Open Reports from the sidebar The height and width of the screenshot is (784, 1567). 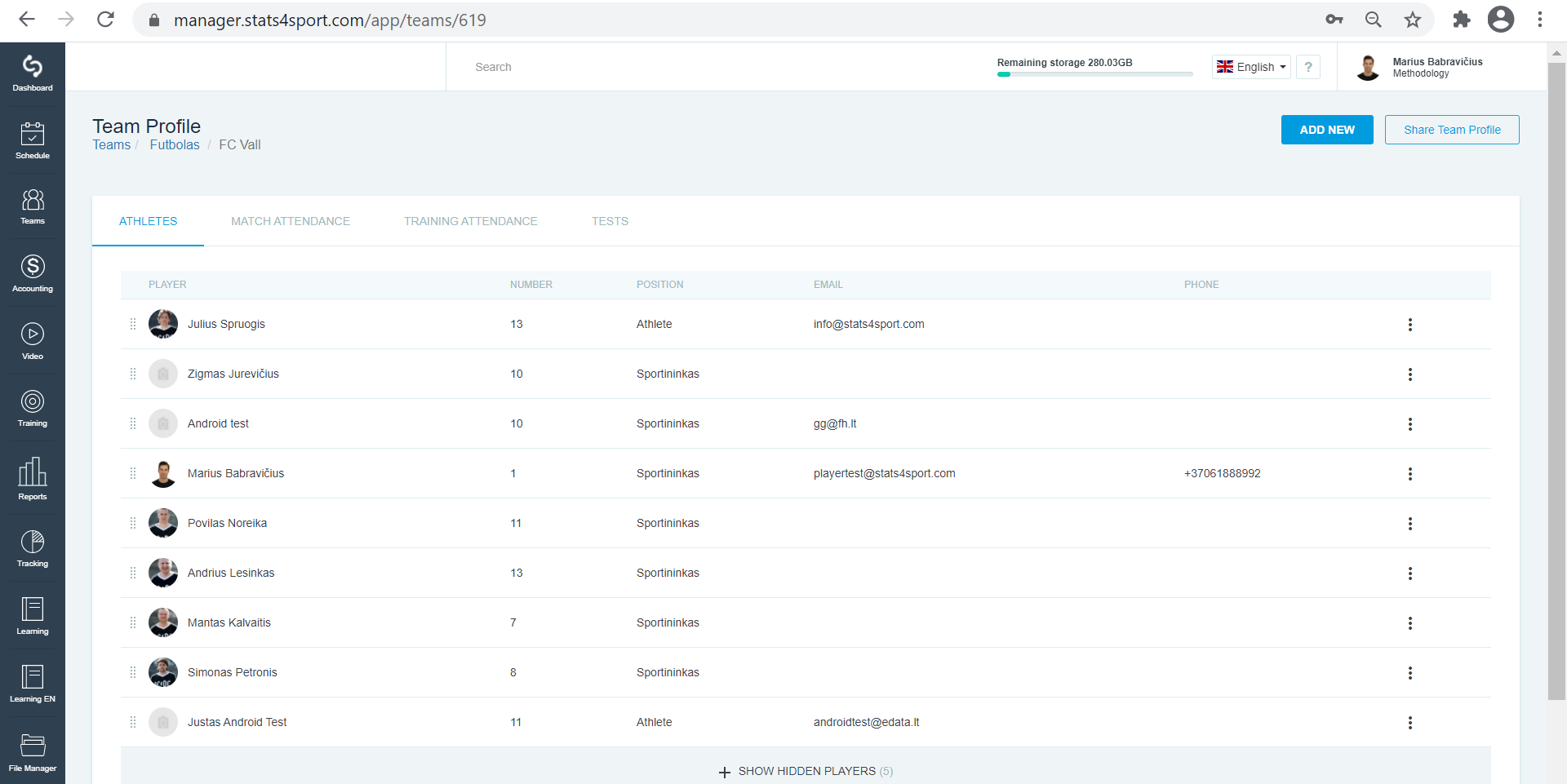[x=33, y=479]
